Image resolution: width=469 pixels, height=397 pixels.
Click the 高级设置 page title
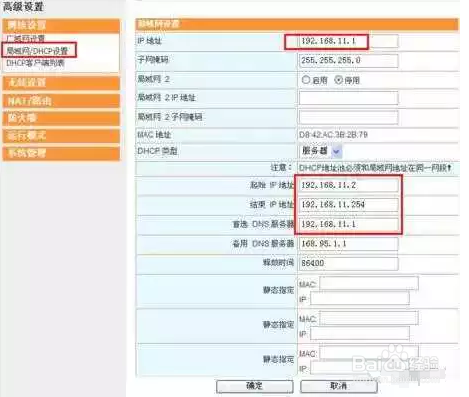(x=23, y=6)
